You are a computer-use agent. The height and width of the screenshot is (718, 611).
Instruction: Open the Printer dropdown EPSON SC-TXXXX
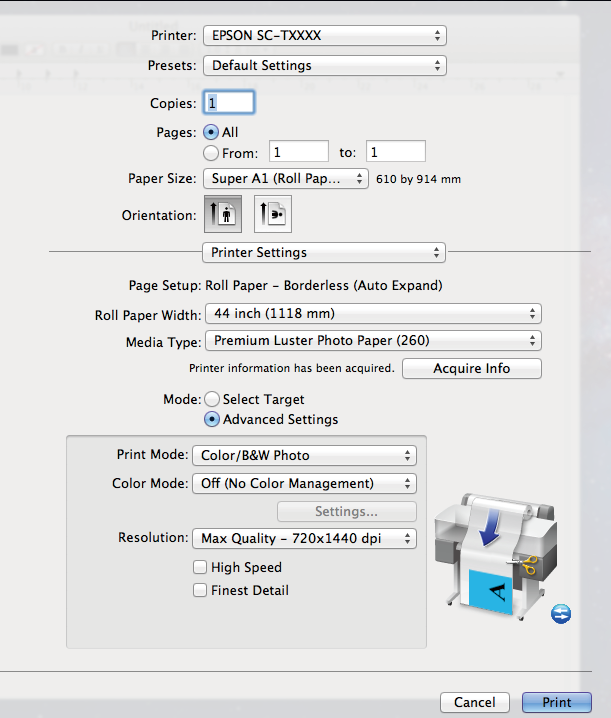325,36
